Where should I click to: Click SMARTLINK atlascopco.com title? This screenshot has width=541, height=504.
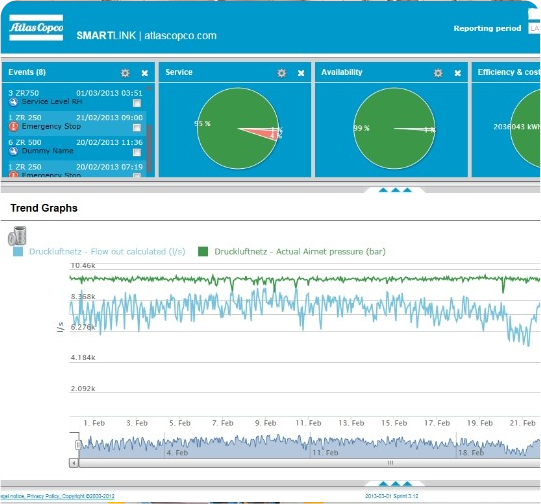[x=147, y=36]
